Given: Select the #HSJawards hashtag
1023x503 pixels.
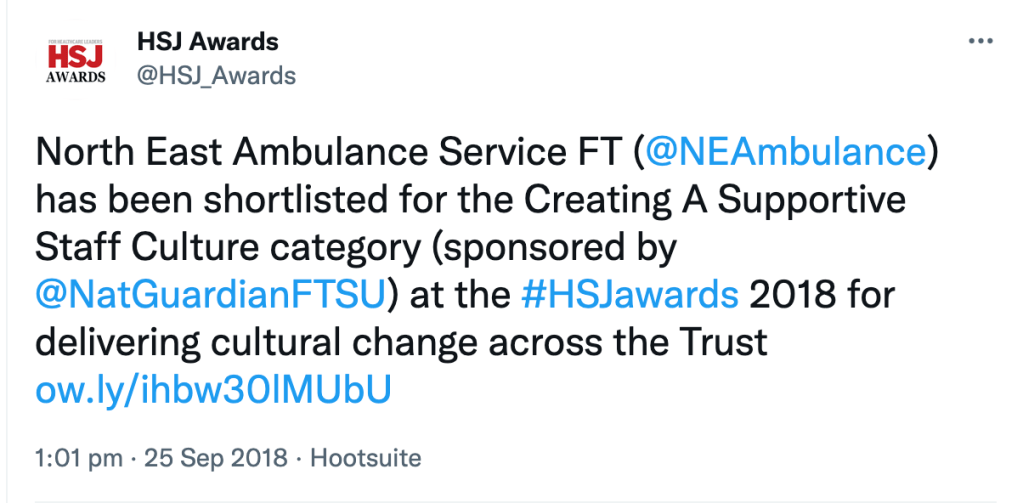Looking at the screenshot, I should [x=630, y=295].
